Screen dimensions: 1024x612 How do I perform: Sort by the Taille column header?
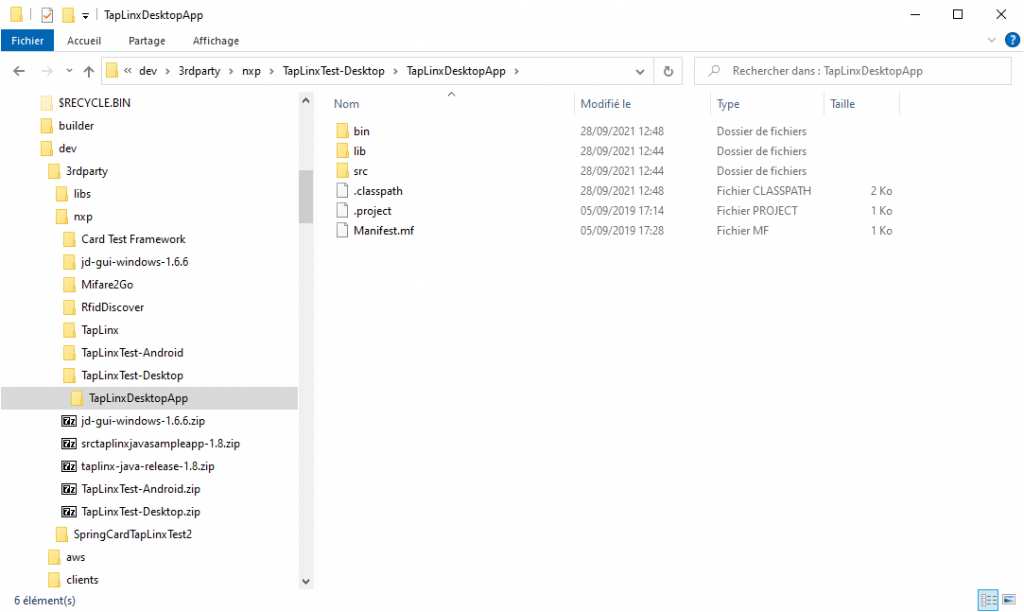(x=842, y=104)
